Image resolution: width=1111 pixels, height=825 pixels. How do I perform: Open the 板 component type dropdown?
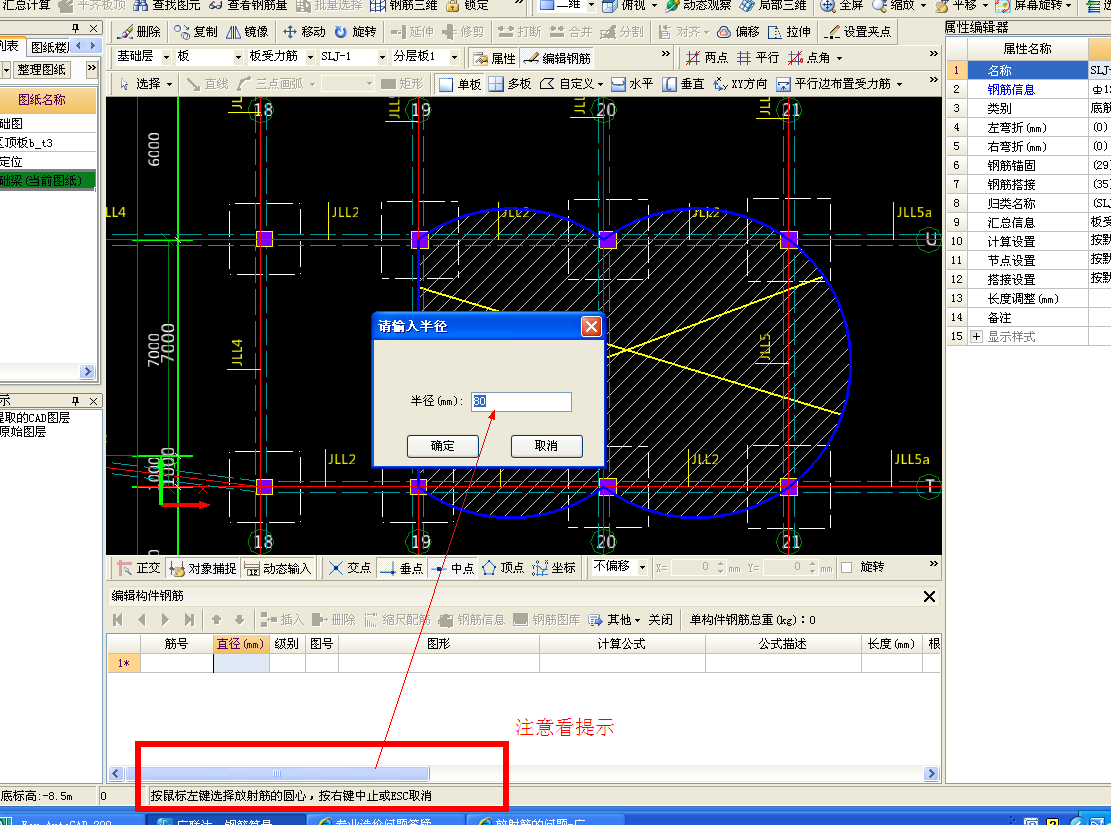pyautogui.click(x=238, y=57)
